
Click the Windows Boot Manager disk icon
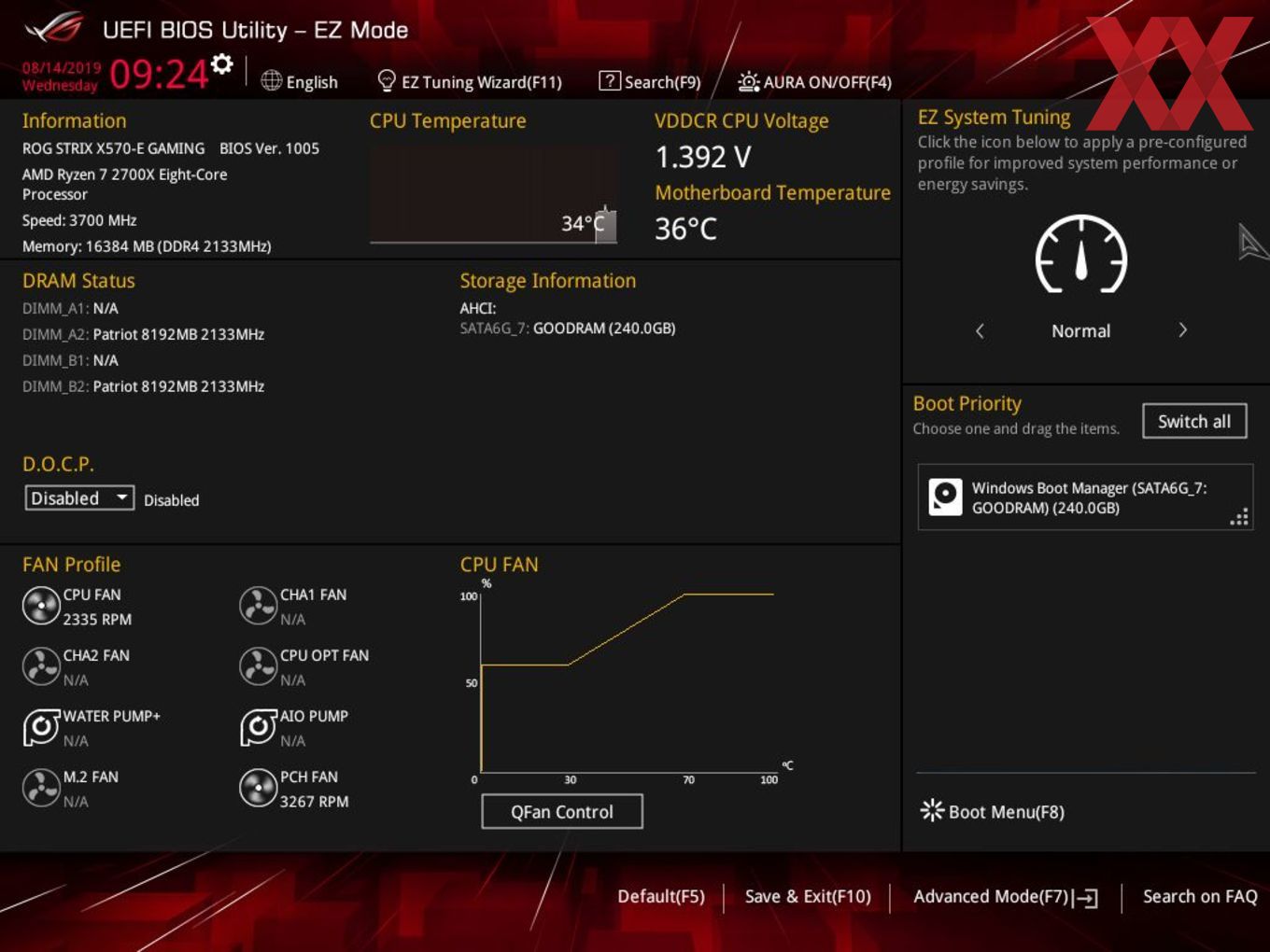945,497
